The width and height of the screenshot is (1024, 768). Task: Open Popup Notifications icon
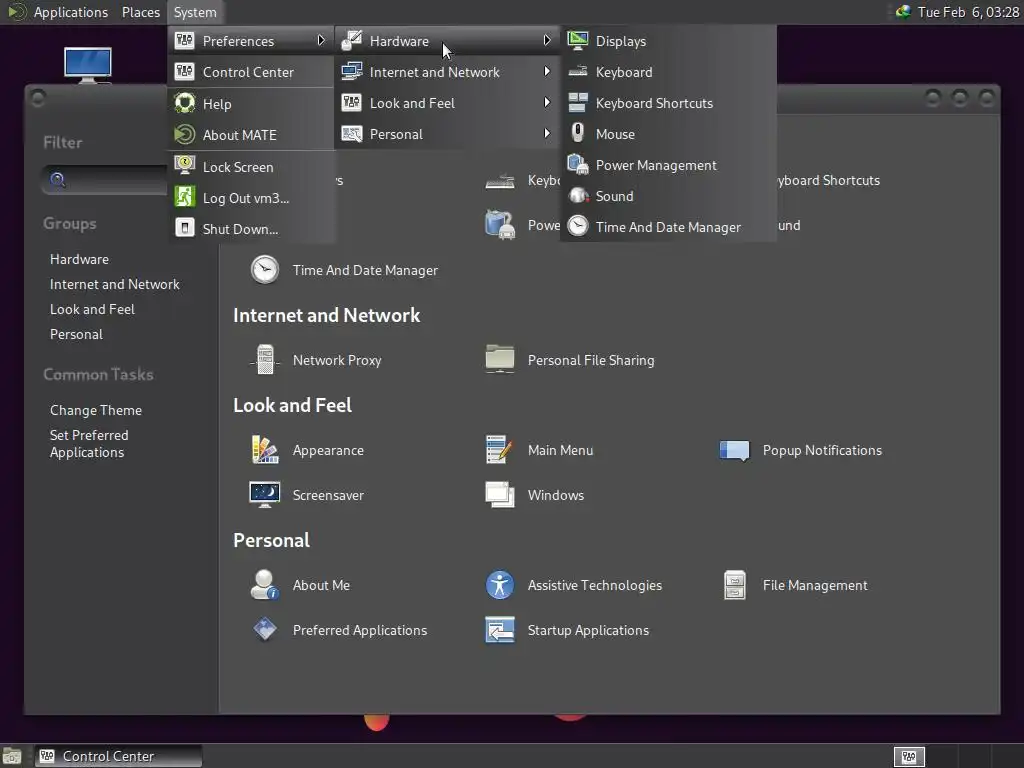click(735, 450)
